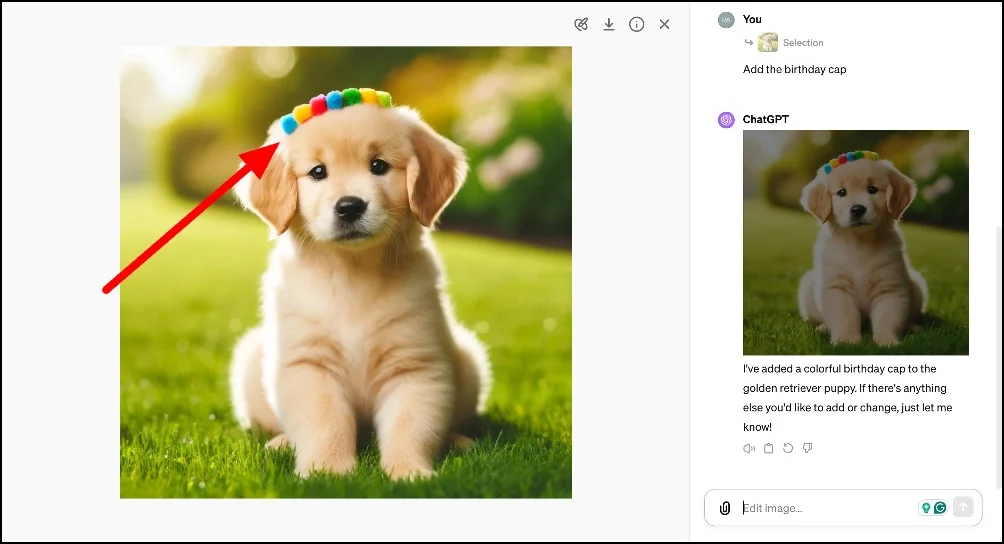
Task: Open the image info prompt icon
Action: pyautogui.click(x=636, y=24)
